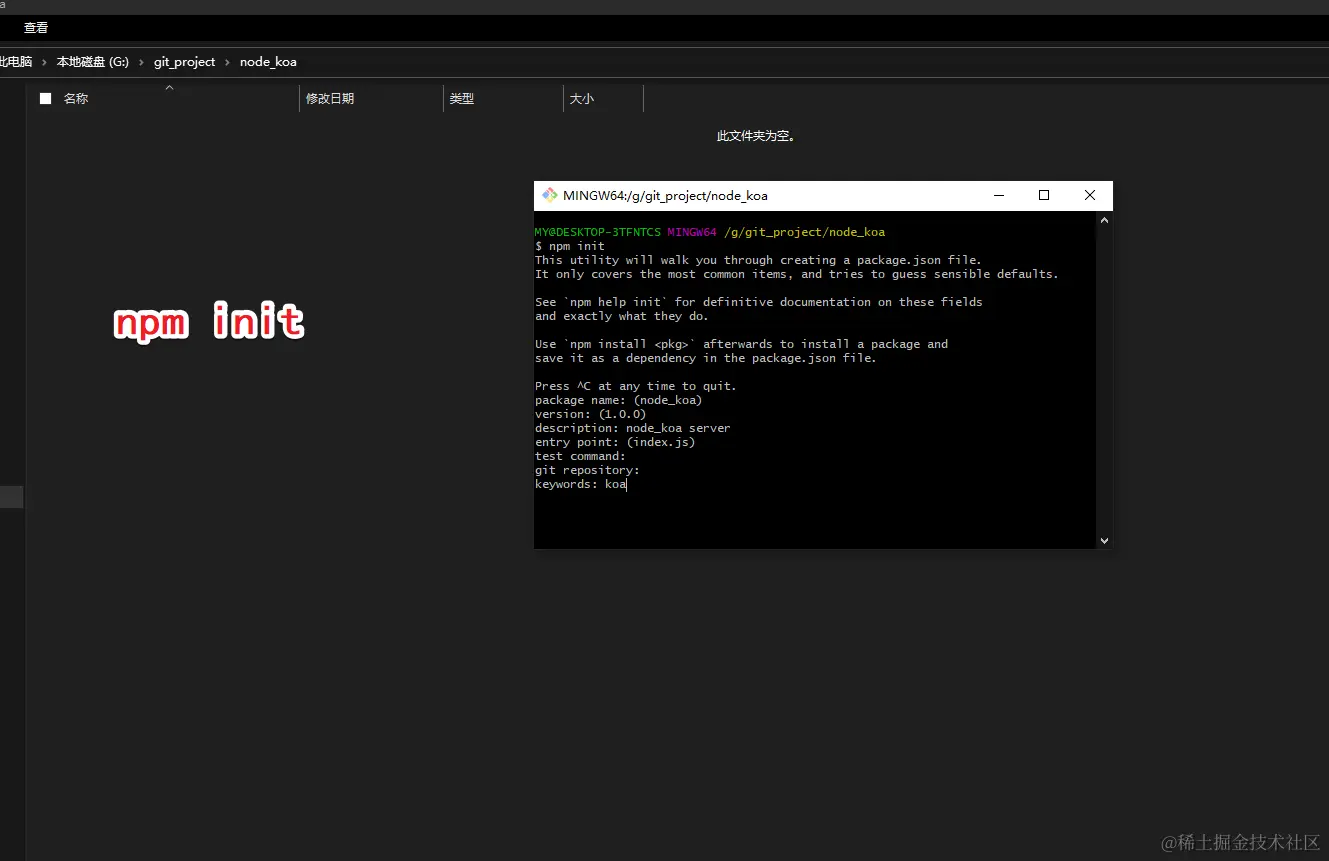The width and height of the screenshot is (1329, 861).
Task: Close the MINGW64 terminal window
Action: coord(1090,195)
